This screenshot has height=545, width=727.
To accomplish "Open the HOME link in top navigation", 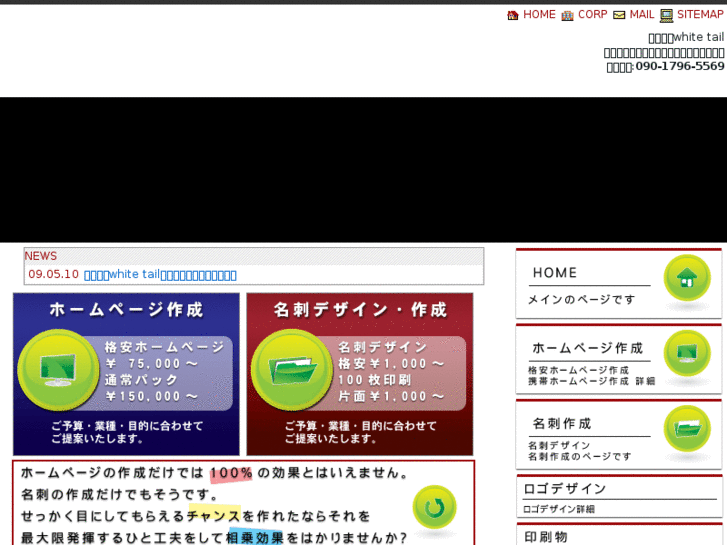I will (539, 14).
